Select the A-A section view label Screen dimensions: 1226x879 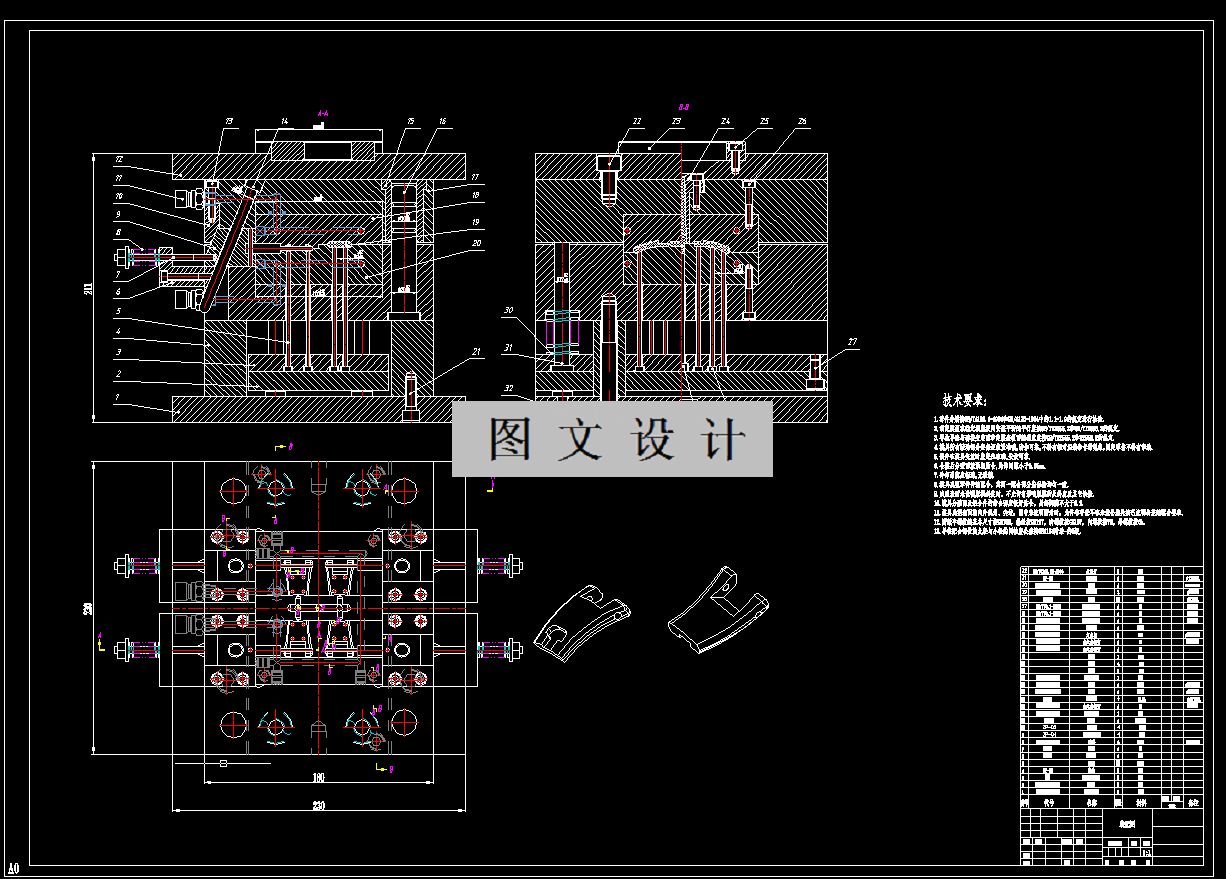pyautogui.click(x=322, y=113)
